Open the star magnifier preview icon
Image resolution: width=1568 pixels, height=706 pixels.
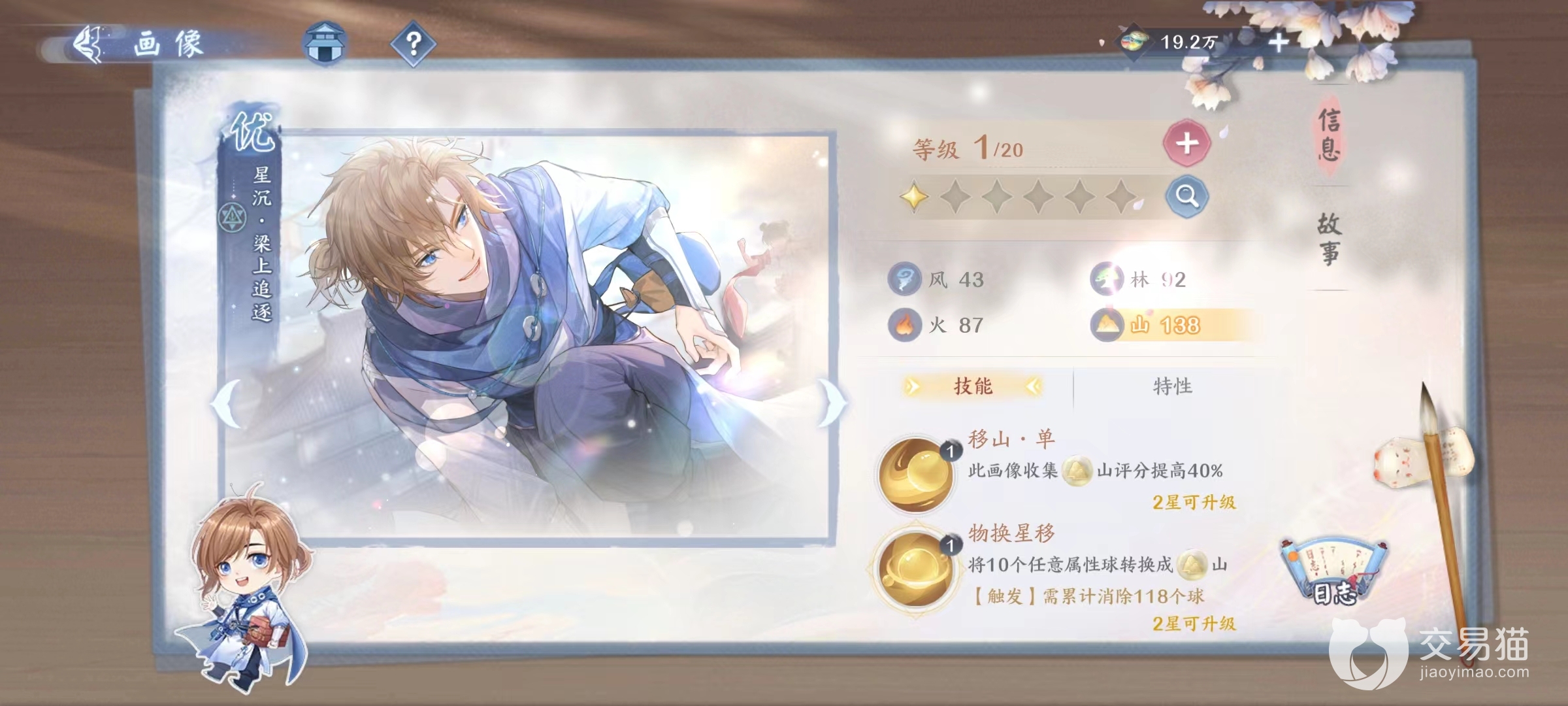[x=1186, y=196]
